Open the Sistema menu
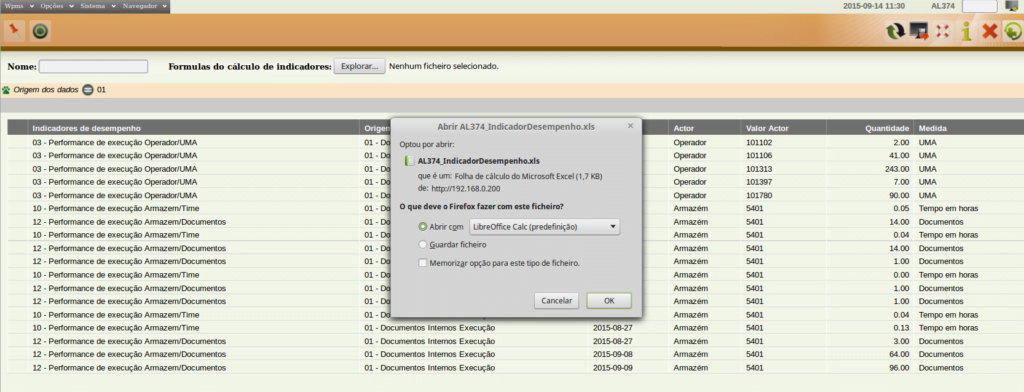 click(x=97, y=6)
